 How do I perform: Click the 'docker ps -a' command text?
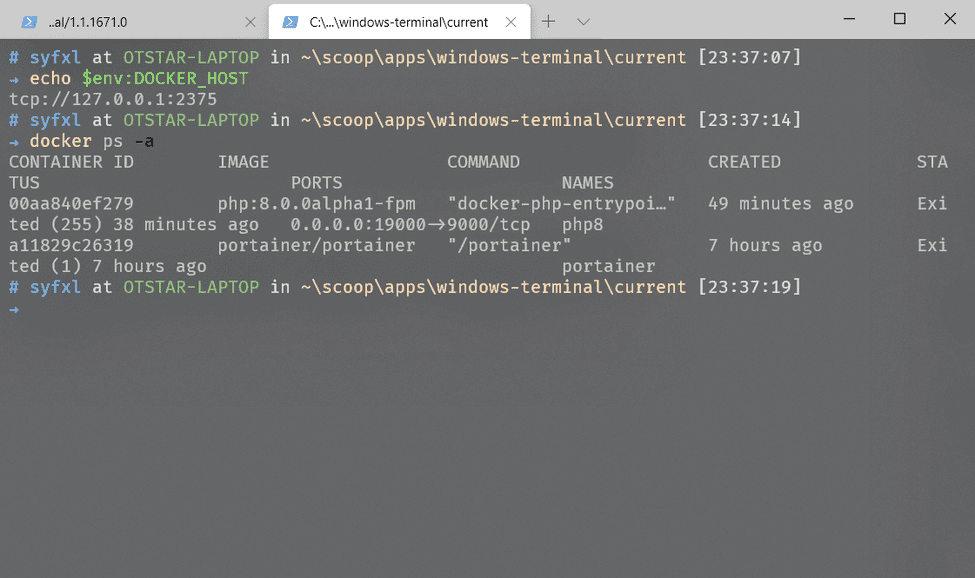[x=92, y=141]
